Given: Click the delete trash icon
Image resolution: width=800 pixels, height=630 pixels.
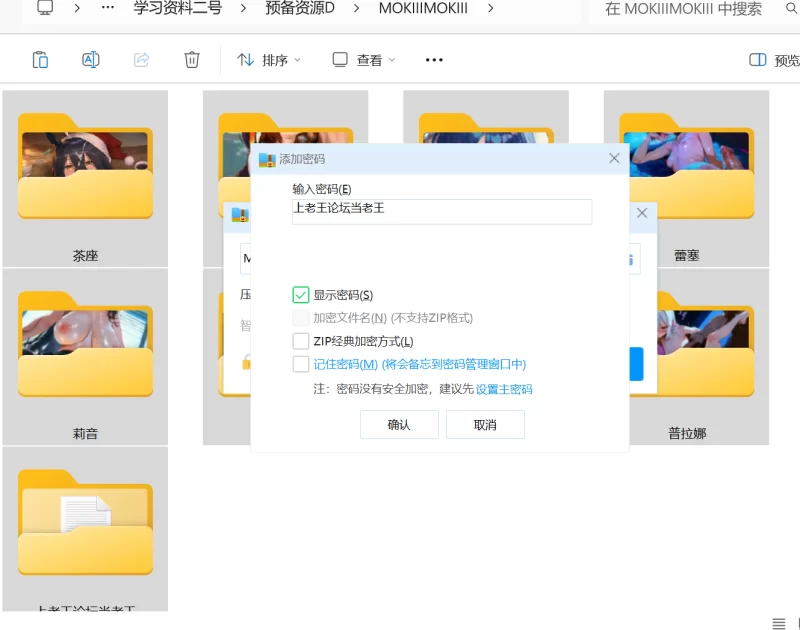Looking at the screenshot, I should [x=192, y=60].
